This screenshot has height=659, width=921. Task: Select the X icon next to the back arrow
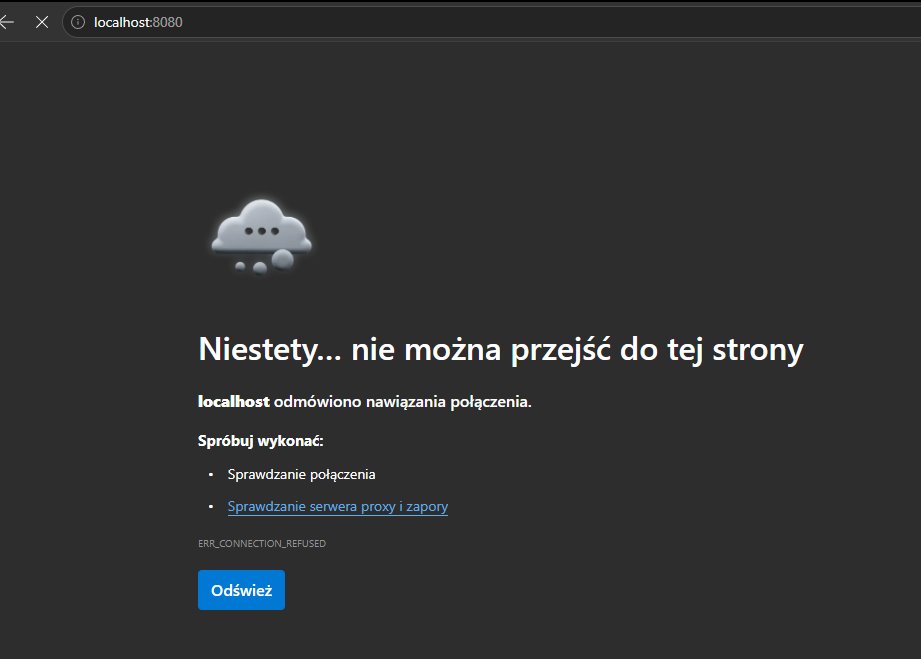click(x=41, y=21)
